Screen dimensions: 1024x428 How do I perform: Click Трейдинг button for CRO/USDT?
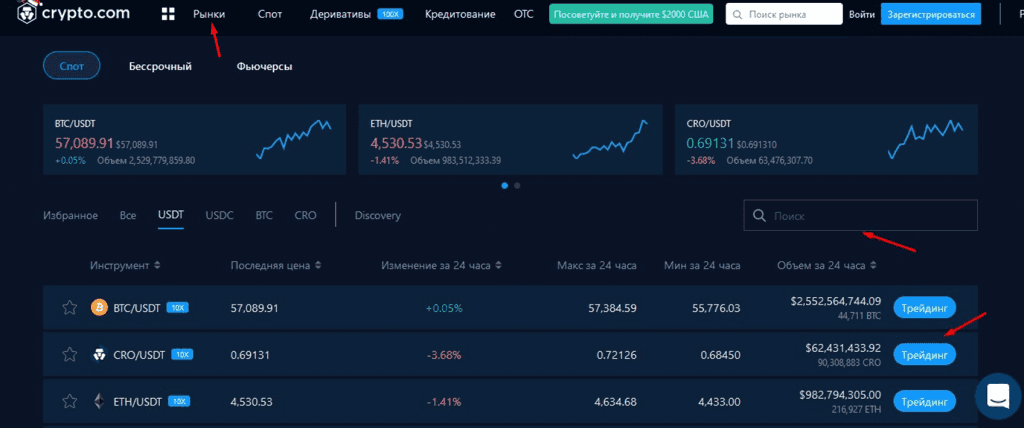coord(924,355)
